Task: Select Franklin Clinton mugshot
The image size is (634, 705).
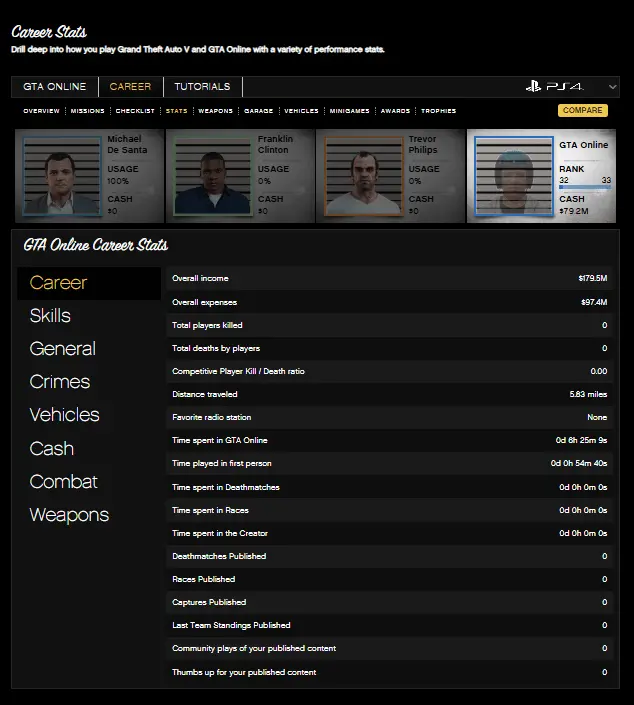Action: [212, 176]
